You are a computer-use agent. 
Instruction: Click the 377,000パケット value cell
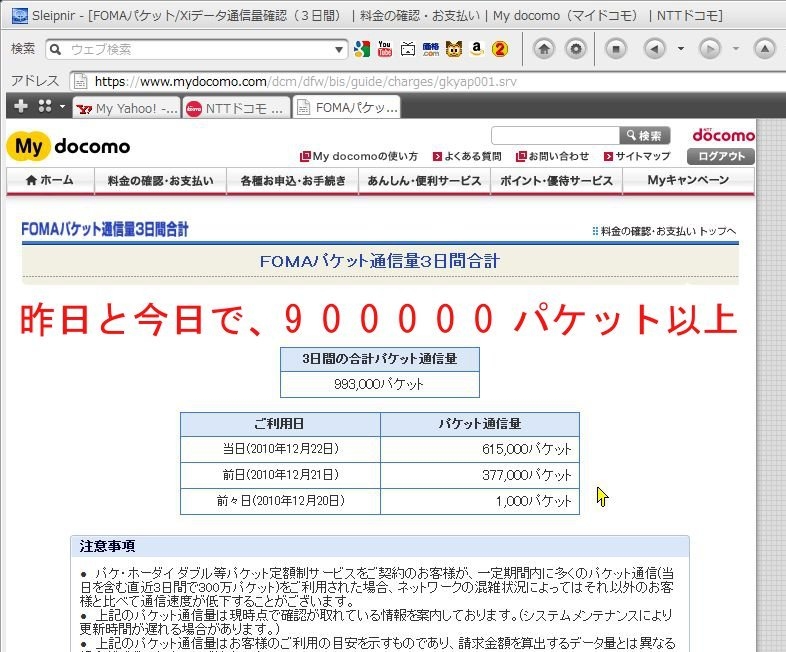(480, 475)
